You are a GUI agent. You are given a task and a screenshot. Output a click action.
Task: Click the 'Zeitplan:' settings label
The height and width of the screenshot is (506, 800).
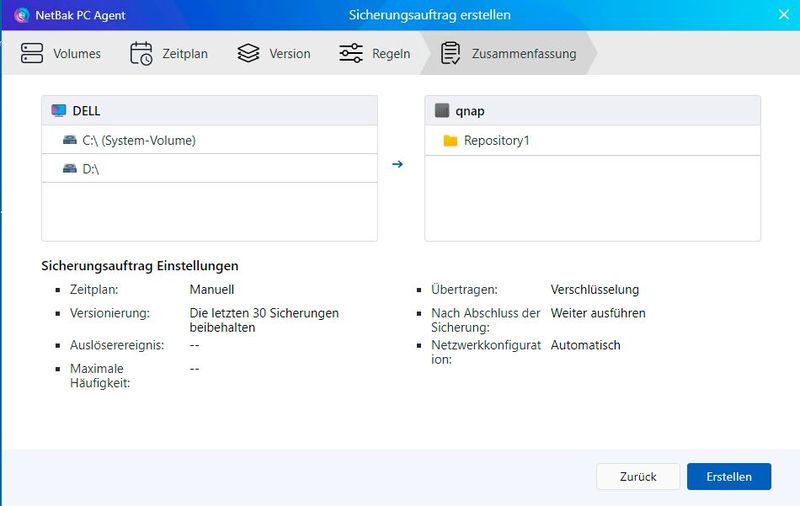pyautogui.click(x=94, y=289)
